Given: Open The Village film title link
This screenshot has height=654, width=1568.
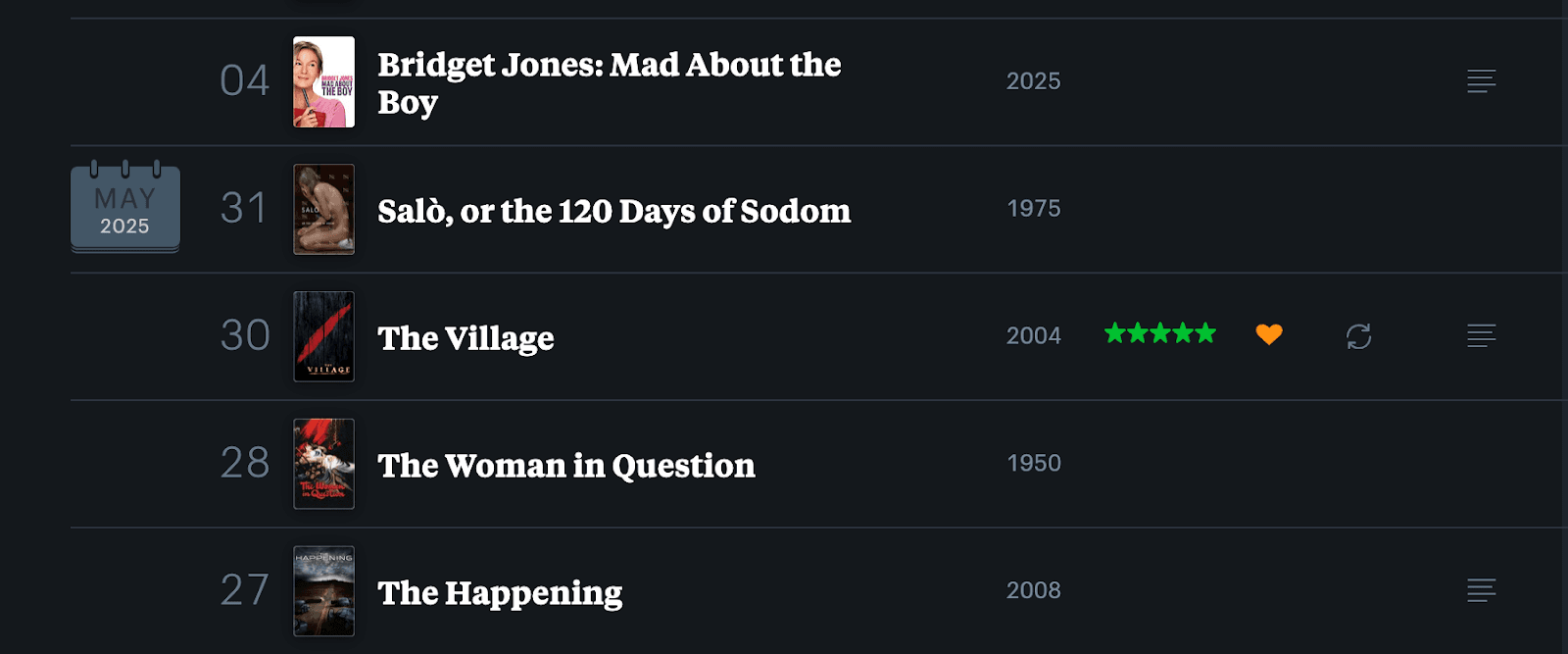Looking at the screenshot, I should tap(465, 338).
